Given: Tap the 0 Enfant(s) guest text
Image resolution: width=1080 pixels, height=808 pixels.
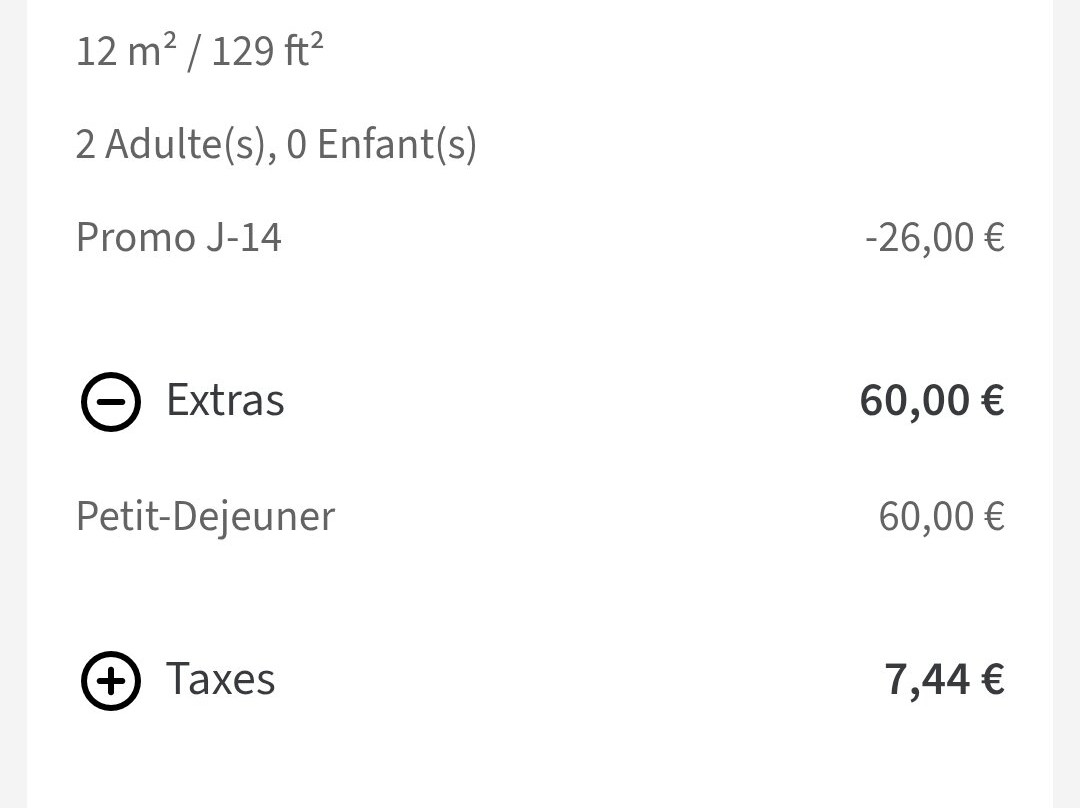Looking at the screenshot, I should pyautogui.click(x=381, y=145).
